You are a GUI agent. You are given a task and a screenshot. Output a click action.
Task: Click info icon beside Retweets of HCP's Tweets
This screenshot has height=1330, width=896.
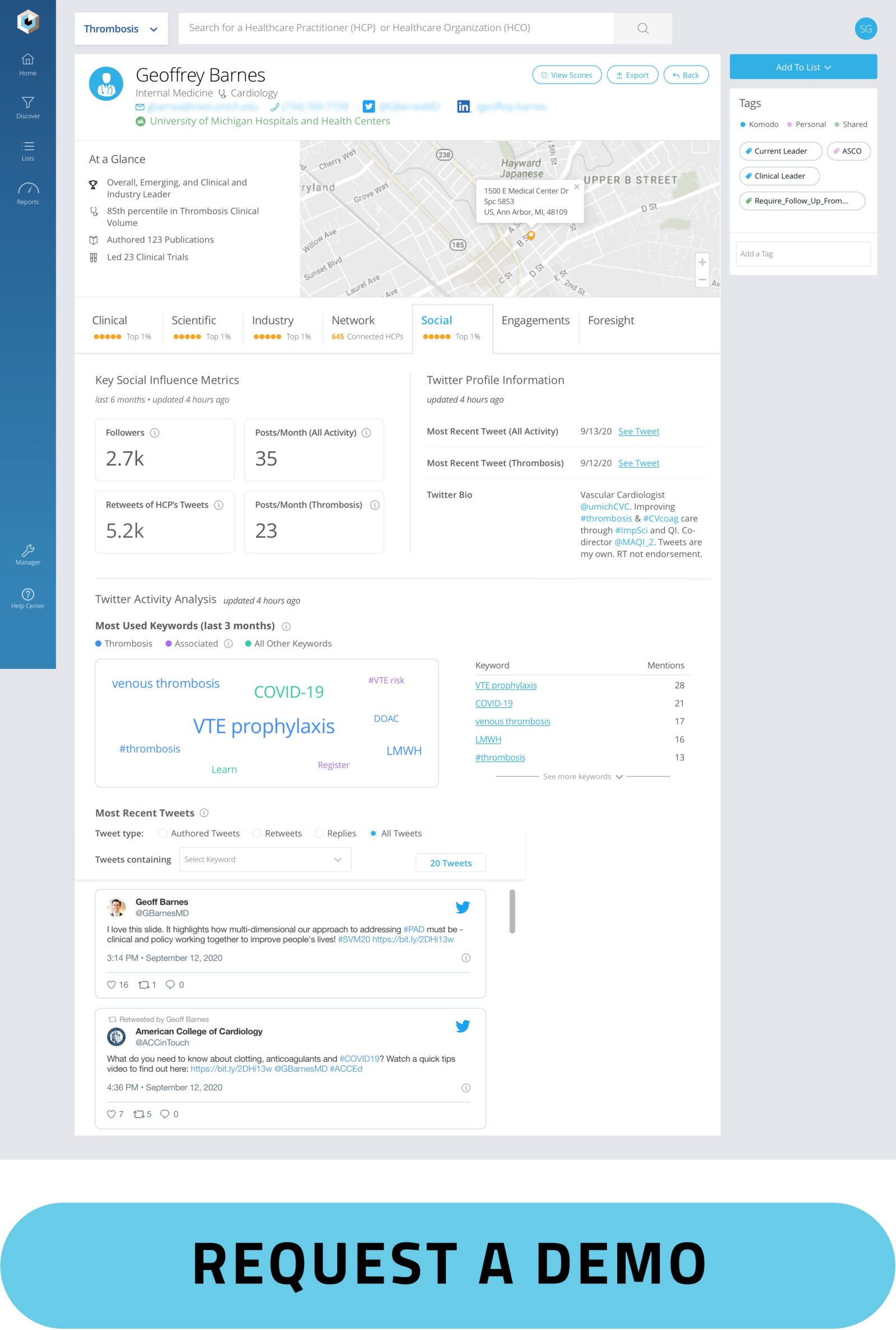click(x=218, y=505)
